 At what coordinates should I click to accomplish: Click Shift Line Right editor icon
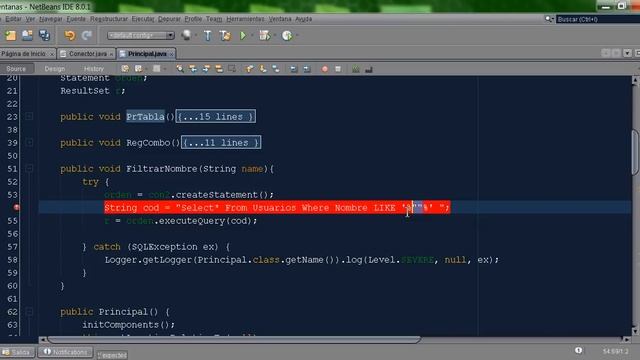tap(307, 69)
